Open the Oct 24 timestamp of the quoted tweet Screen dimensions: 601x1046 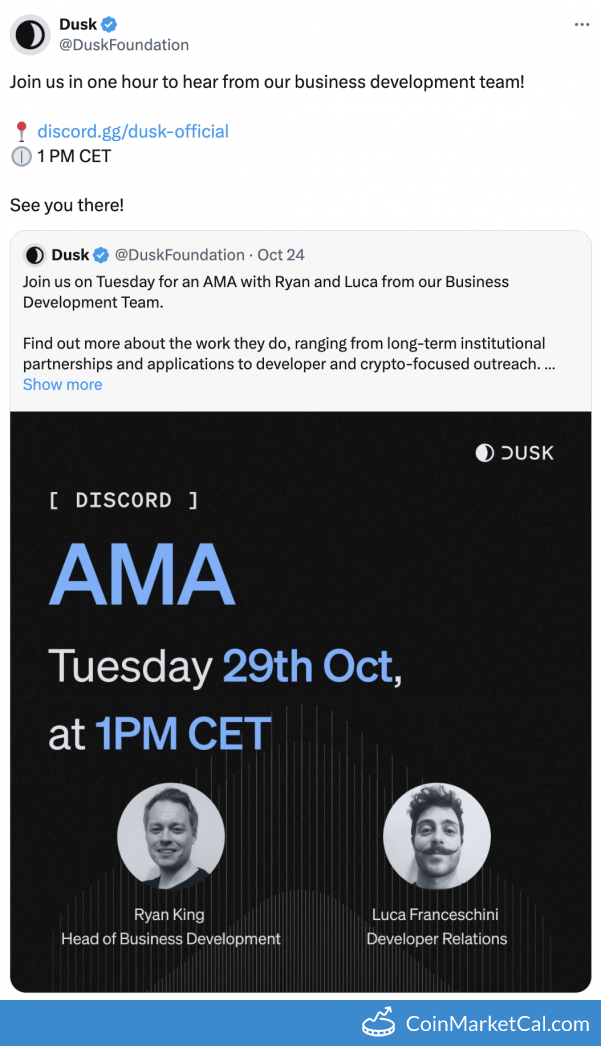click(x=280, y=255)
